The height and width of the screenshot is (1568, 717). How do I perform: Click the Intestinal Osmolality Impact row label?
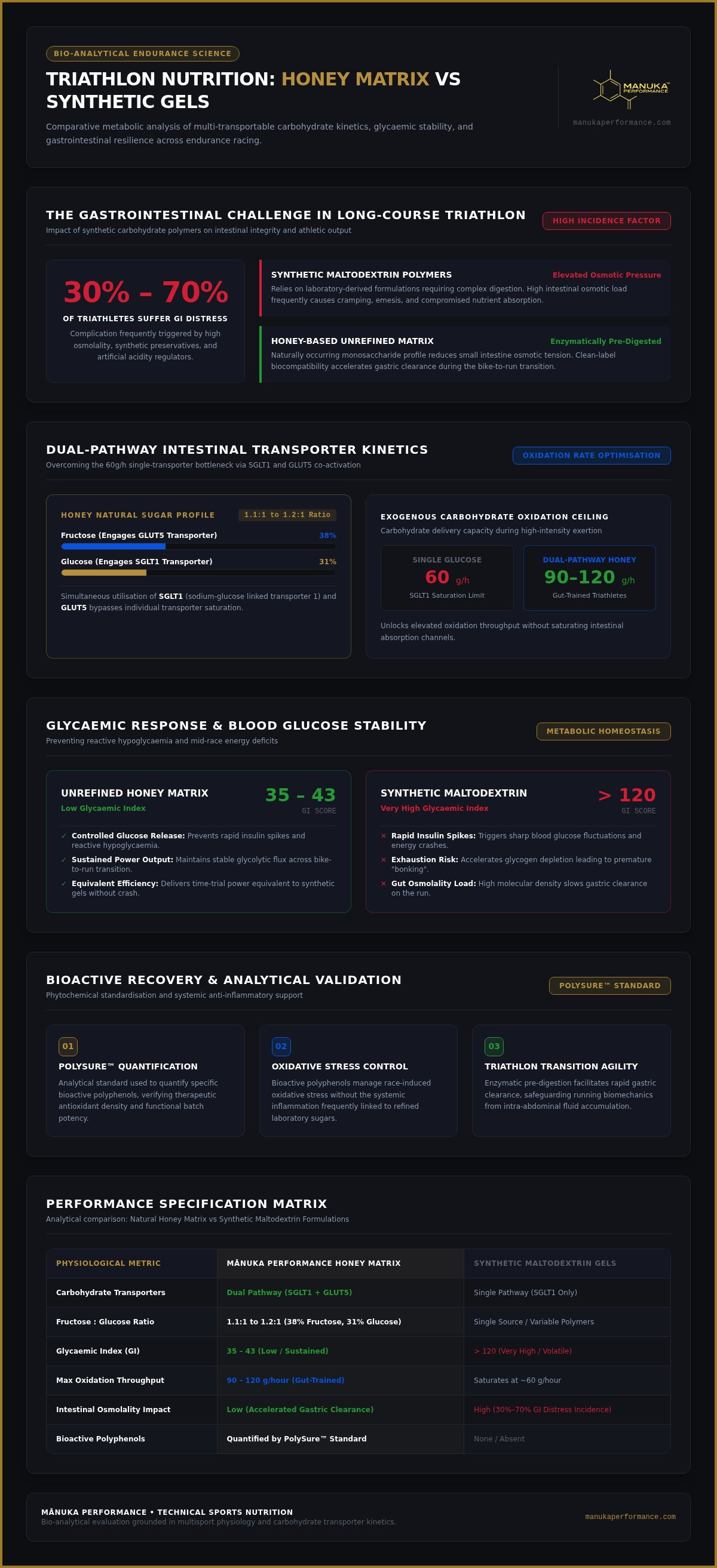click(x=114, y=1409)
